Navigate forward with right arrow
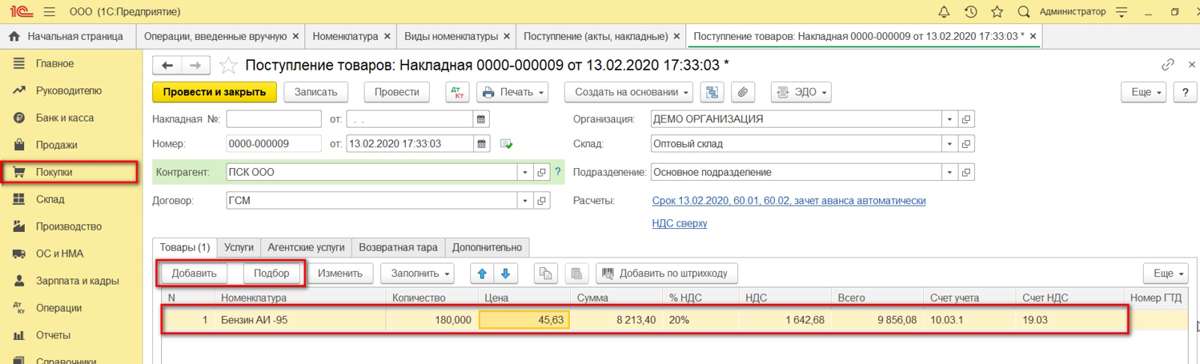 click(x=196, y=65)
